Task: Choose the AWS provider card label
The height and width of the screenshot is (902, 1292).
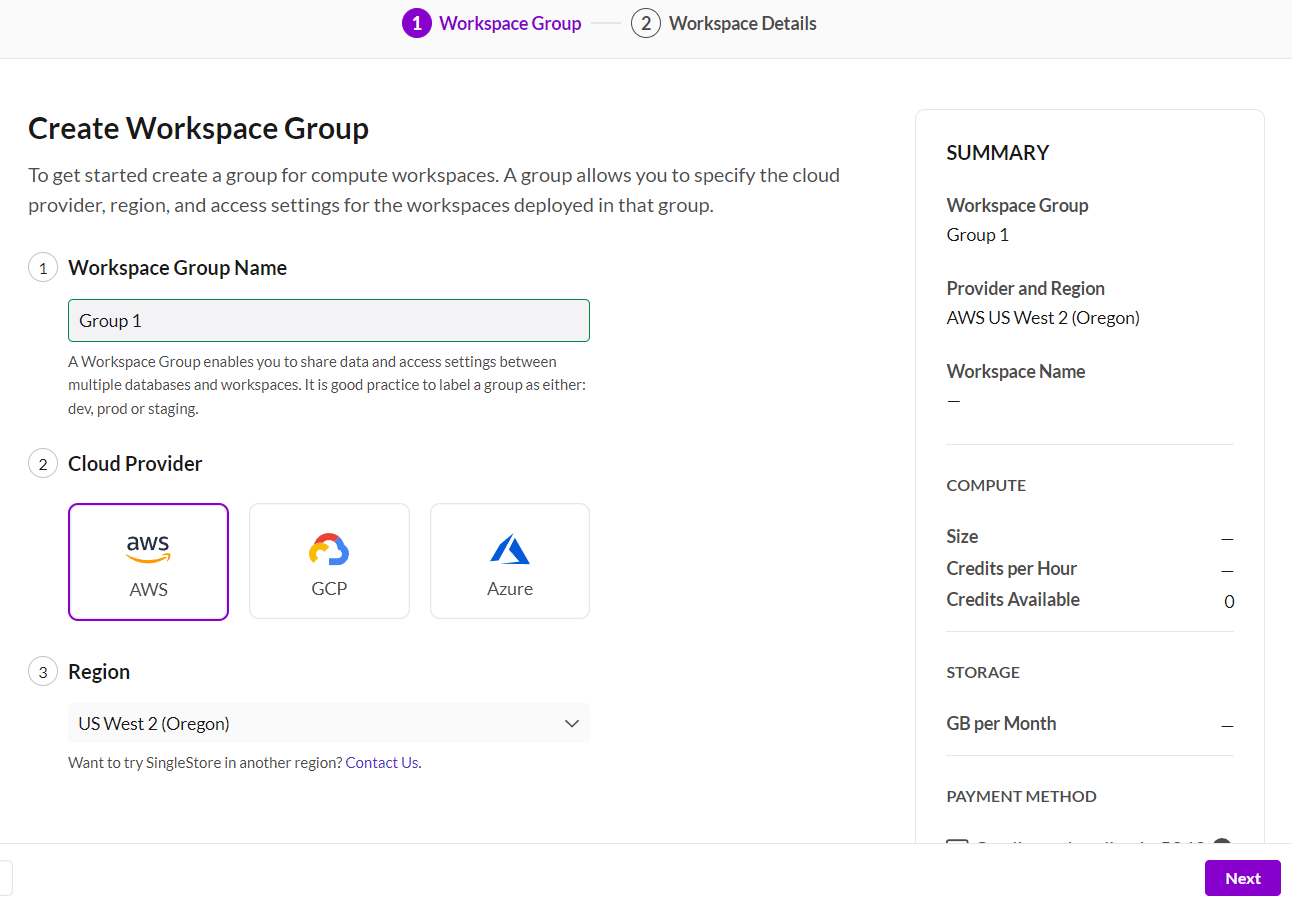Action: pos(148,590)
